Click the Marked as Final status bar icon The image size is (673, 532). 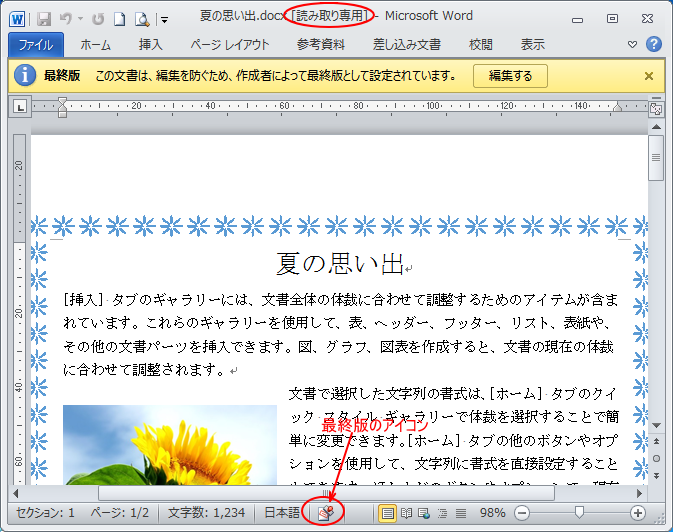pyautogui.click(x=324, y=512)
